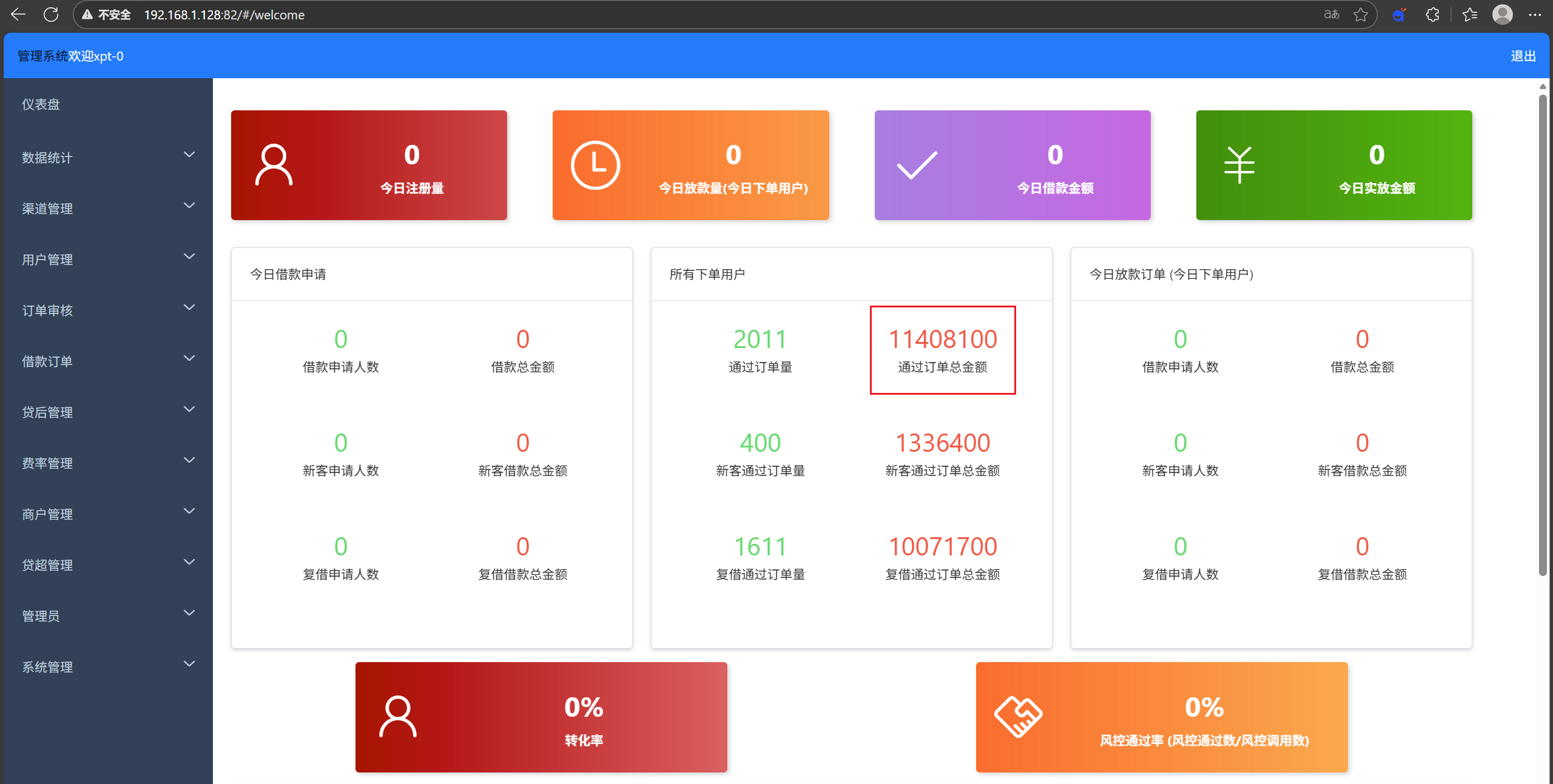Viewport: 1553px width, 784px height.
Task: Click the user icon on 今日注册量 card
Action: pos(274,165)
